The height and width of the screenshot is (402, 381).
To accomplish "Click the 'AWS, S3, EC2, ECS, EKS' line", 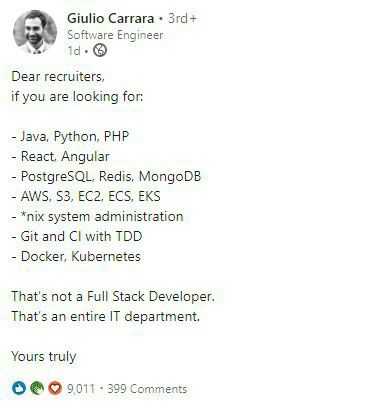I will (x=86, y=196).
